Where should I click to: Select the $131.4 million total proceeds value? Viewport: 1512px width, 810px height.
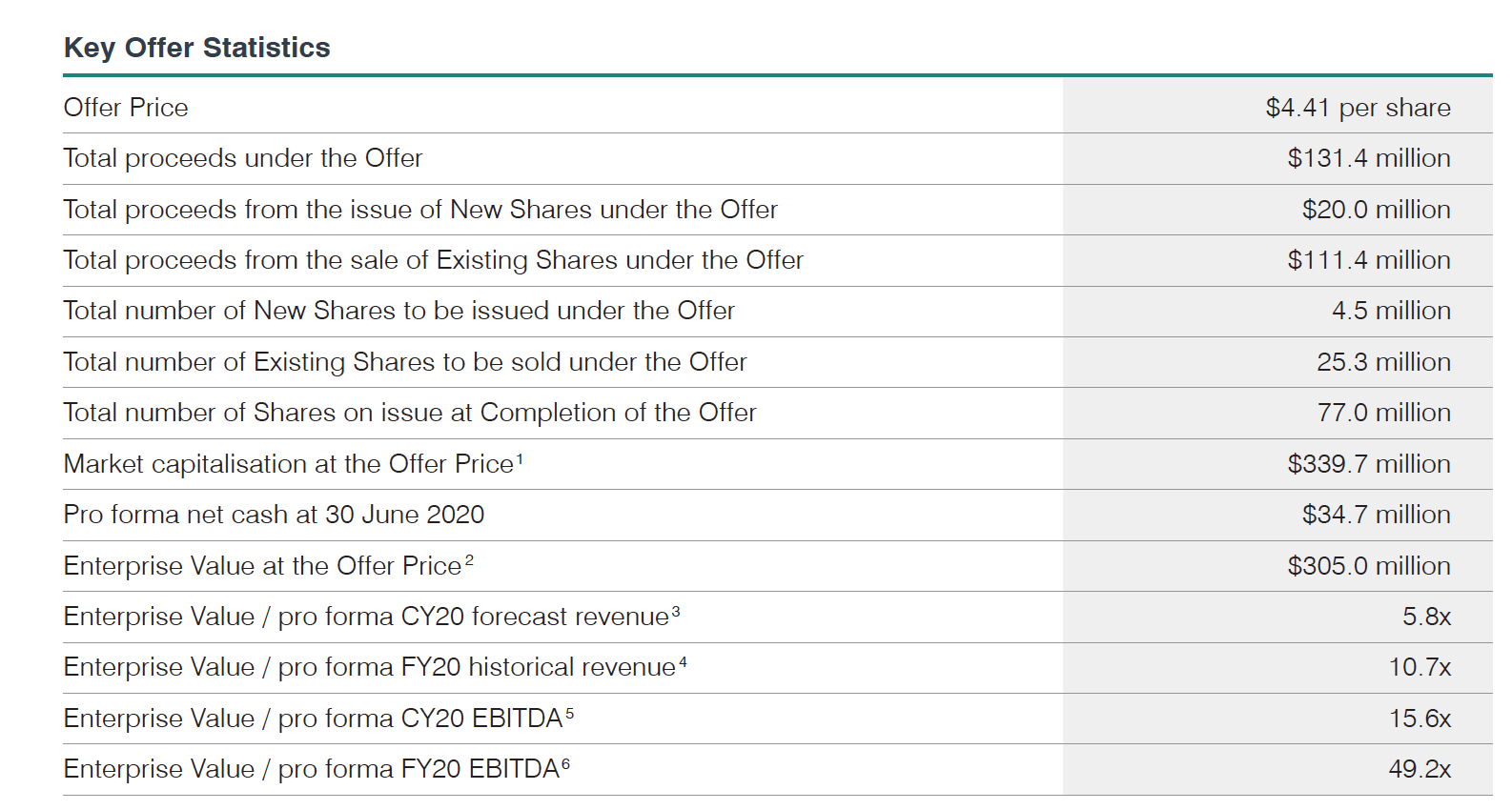point(1368,158)
